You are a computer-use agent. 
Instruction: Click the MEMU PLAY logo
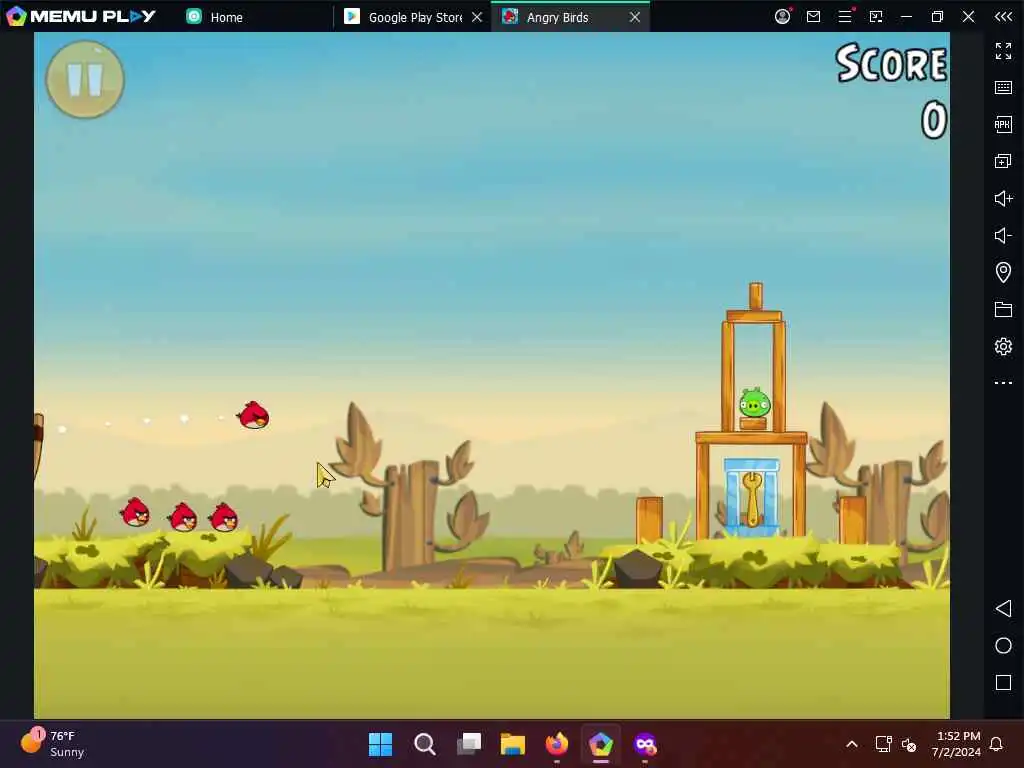pos(80,16)
